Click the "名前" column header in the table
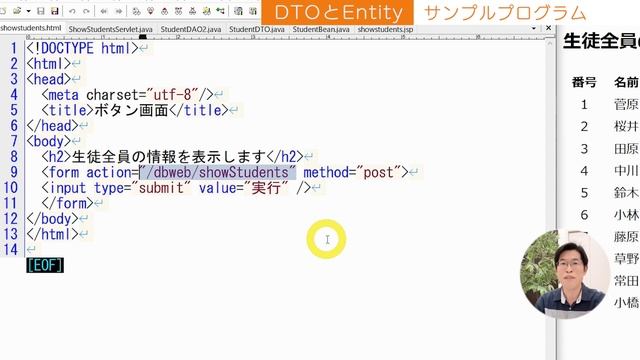 [x=627, y=82]
